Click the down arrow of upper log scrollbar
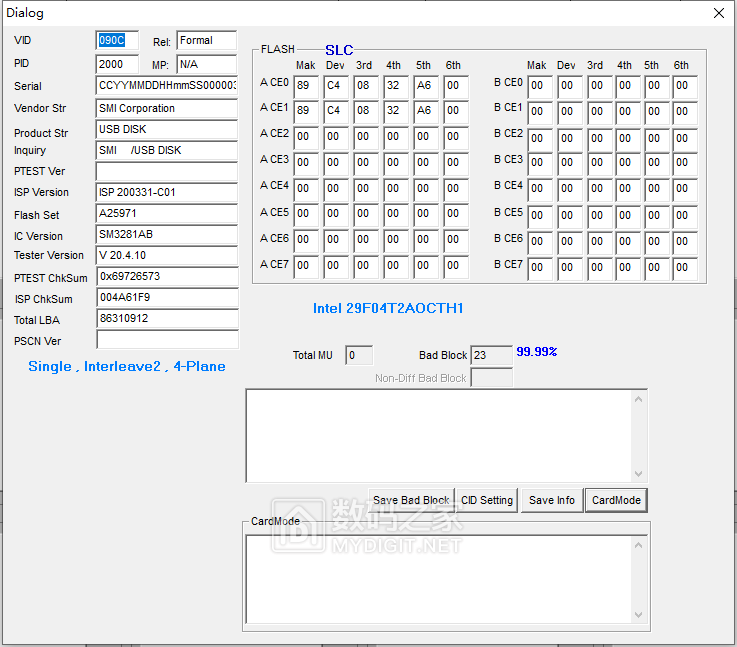This screenshot has width=737, height=647. 639,474
